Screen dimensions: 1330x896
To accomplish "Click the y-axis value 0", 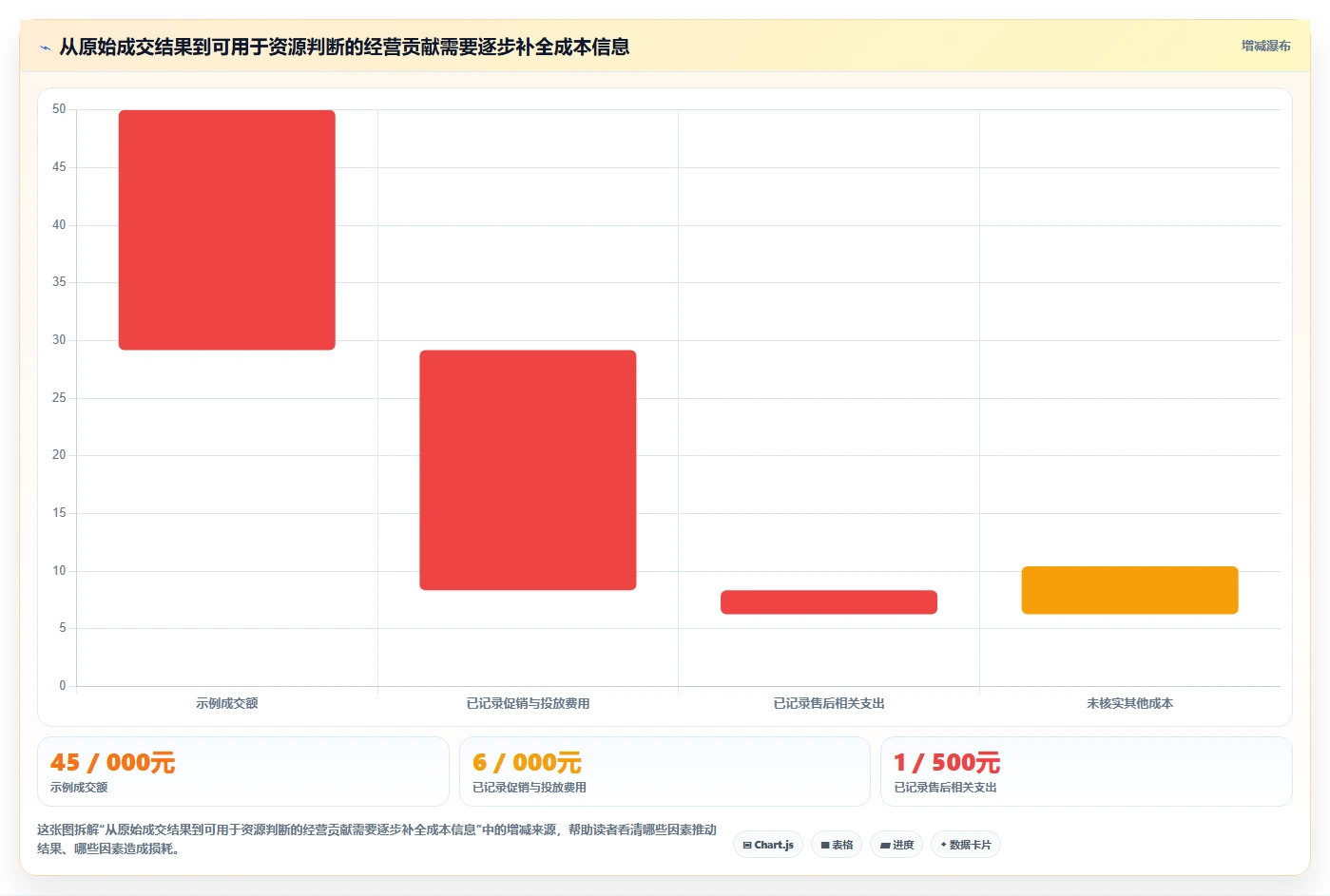I will (63, 685).
